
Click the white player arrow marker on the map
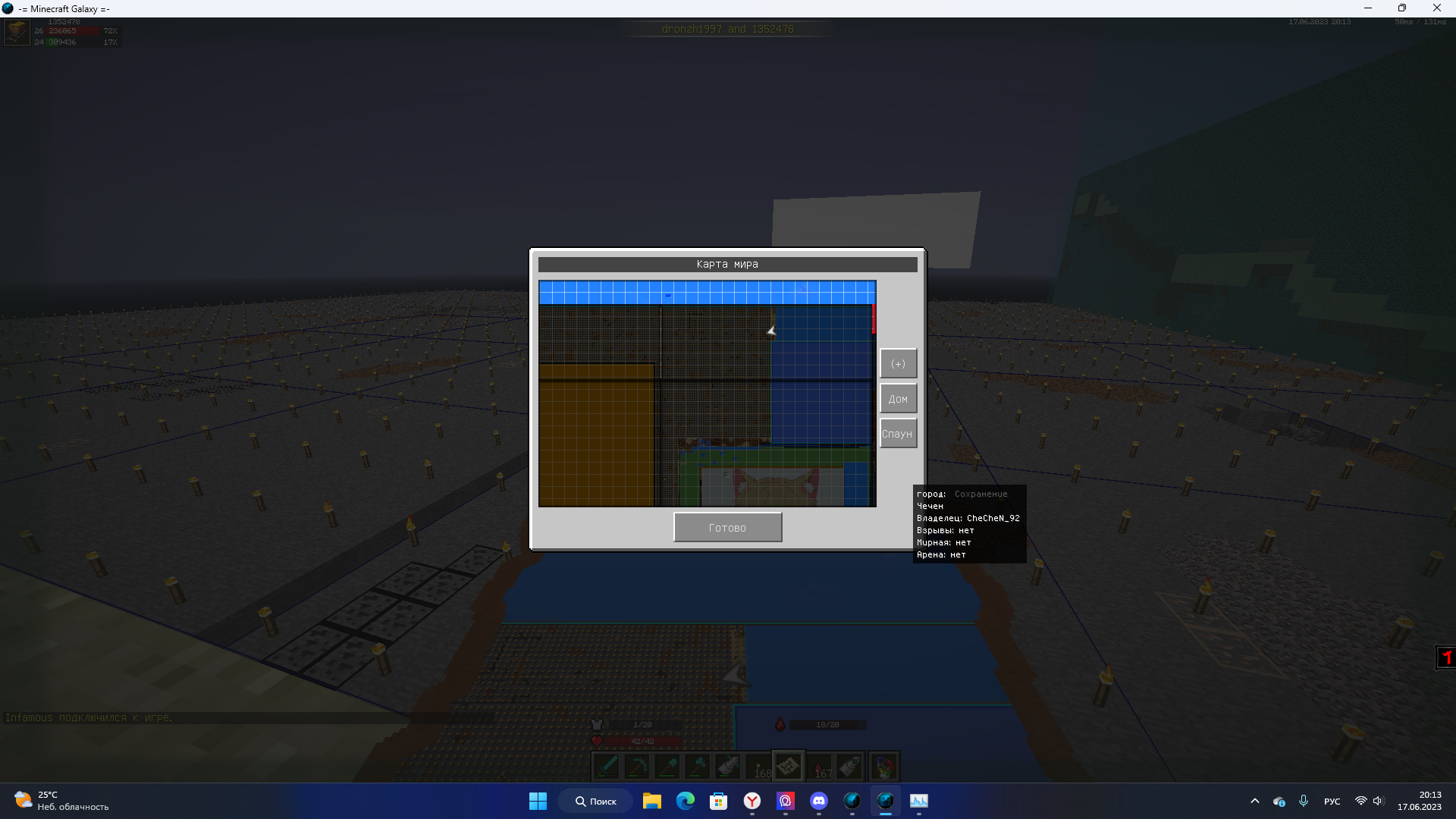click(x=771, y=331)
